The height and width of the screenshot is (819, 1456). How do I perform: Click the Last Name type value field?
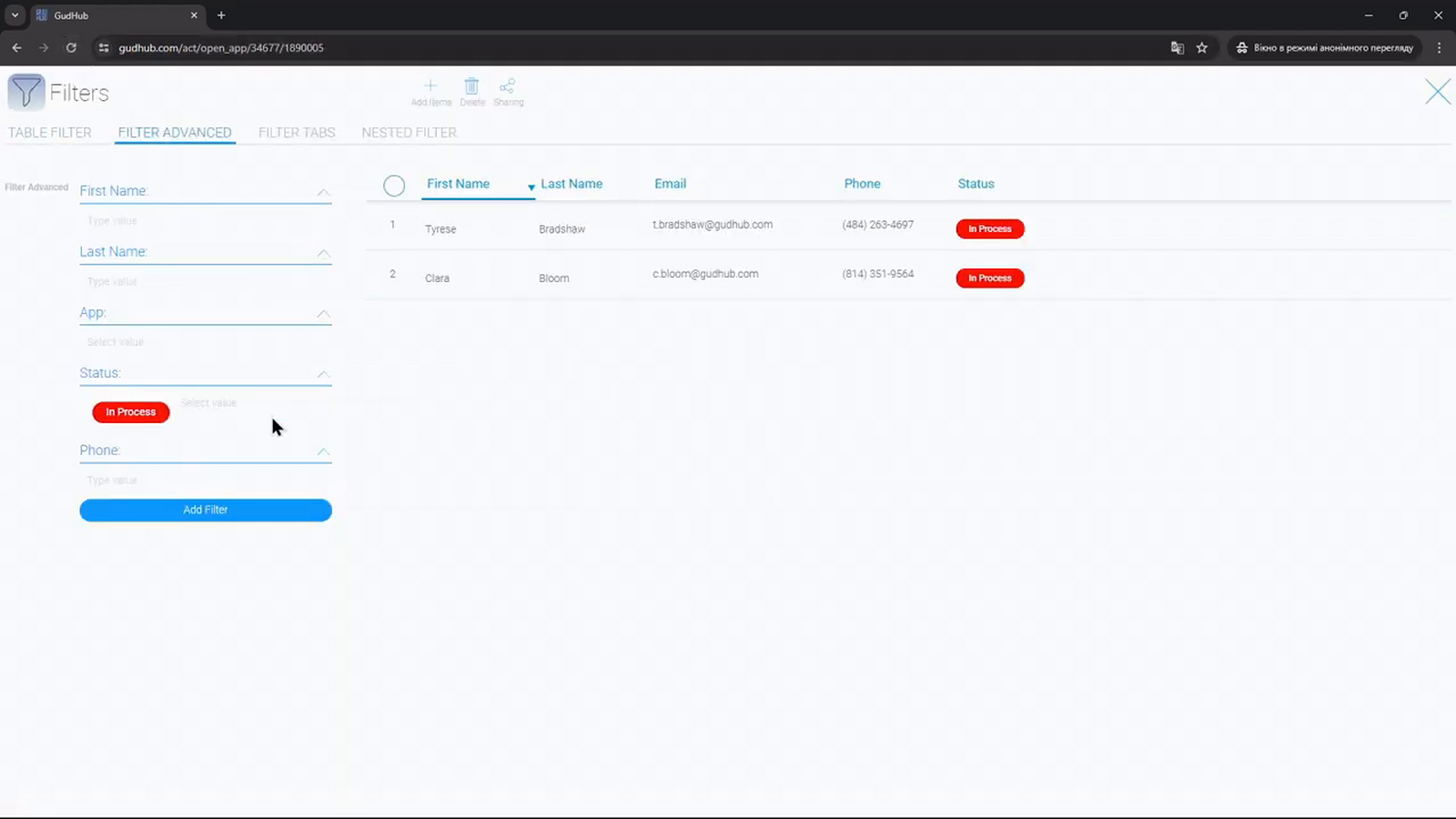click(206, 282)
